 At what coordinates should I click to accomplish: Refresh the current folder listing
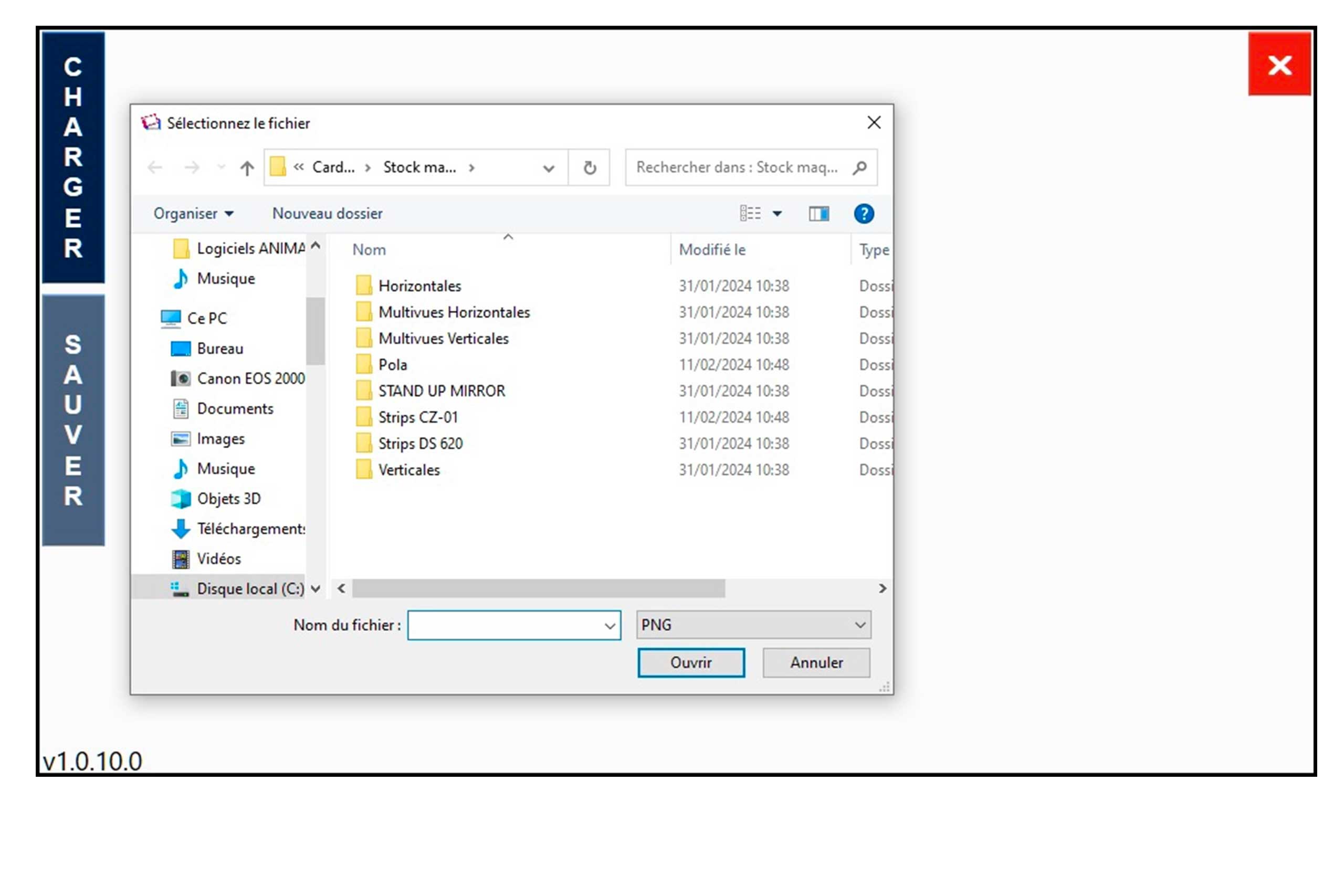coord(590,168)
